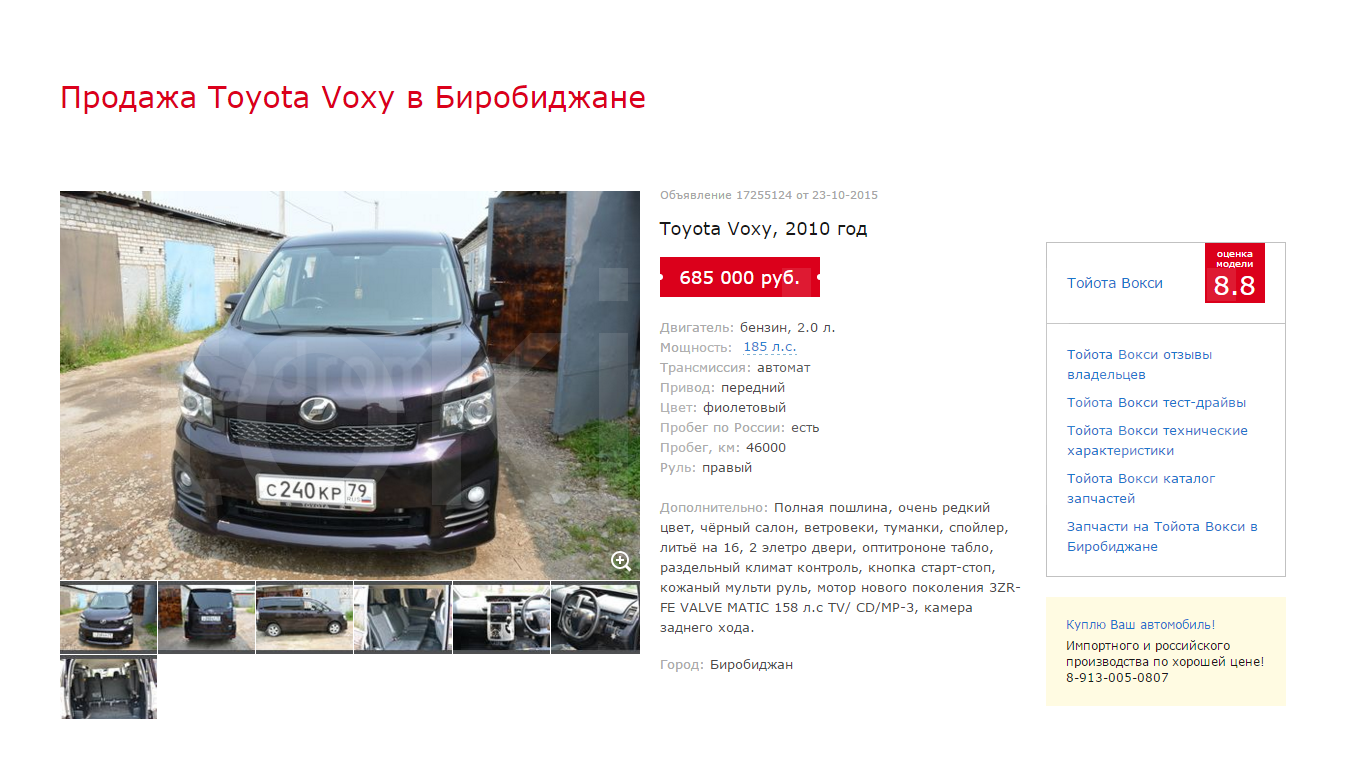This screenshot has height=768, width=1366.
Task: Open Запчасти на Тойота Вокси в Биробиджане
Action: pyautogui.click(x=1162, y=537)
